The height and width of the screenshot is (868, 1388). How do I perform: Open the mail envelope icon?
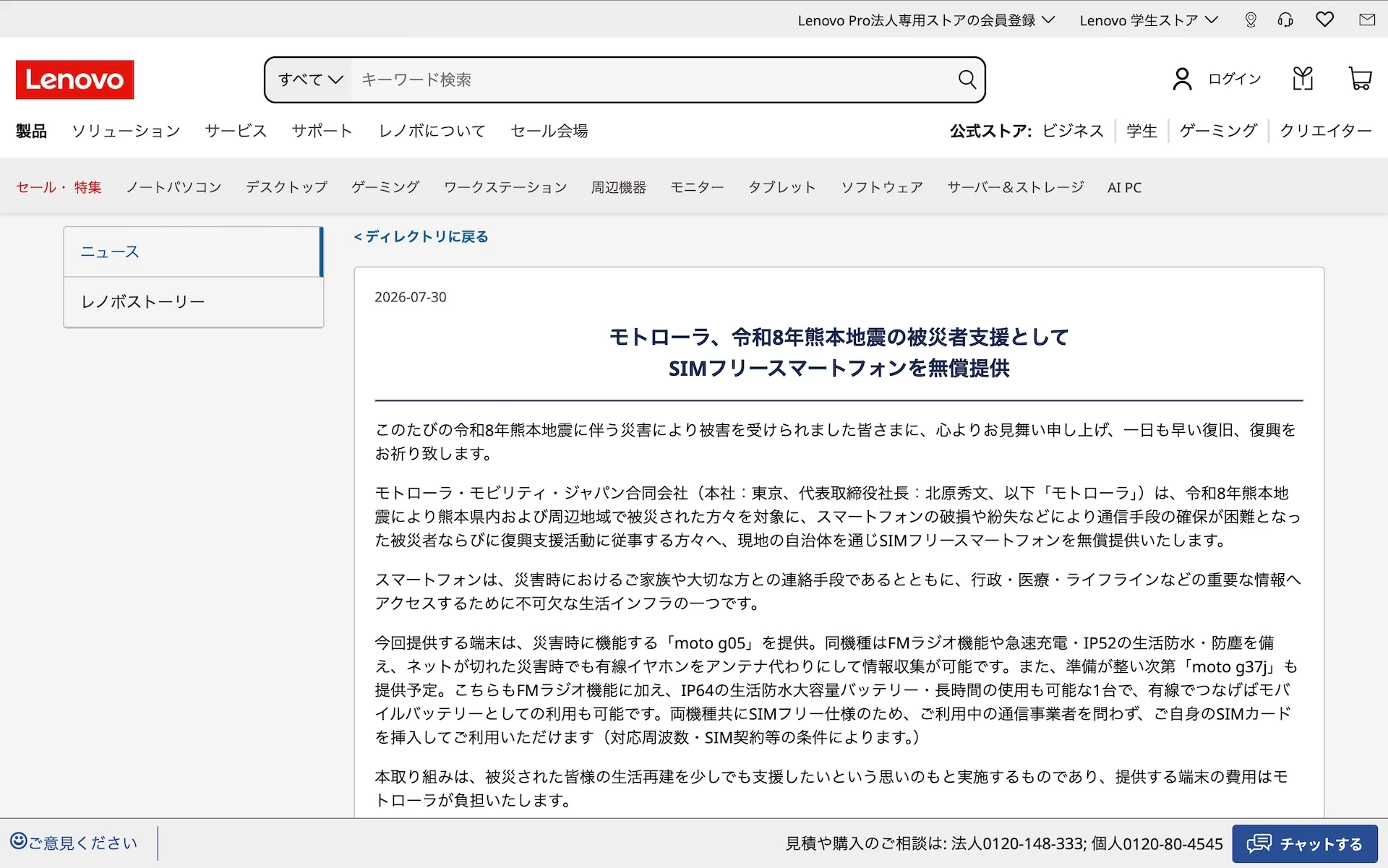click(1367, 20)
